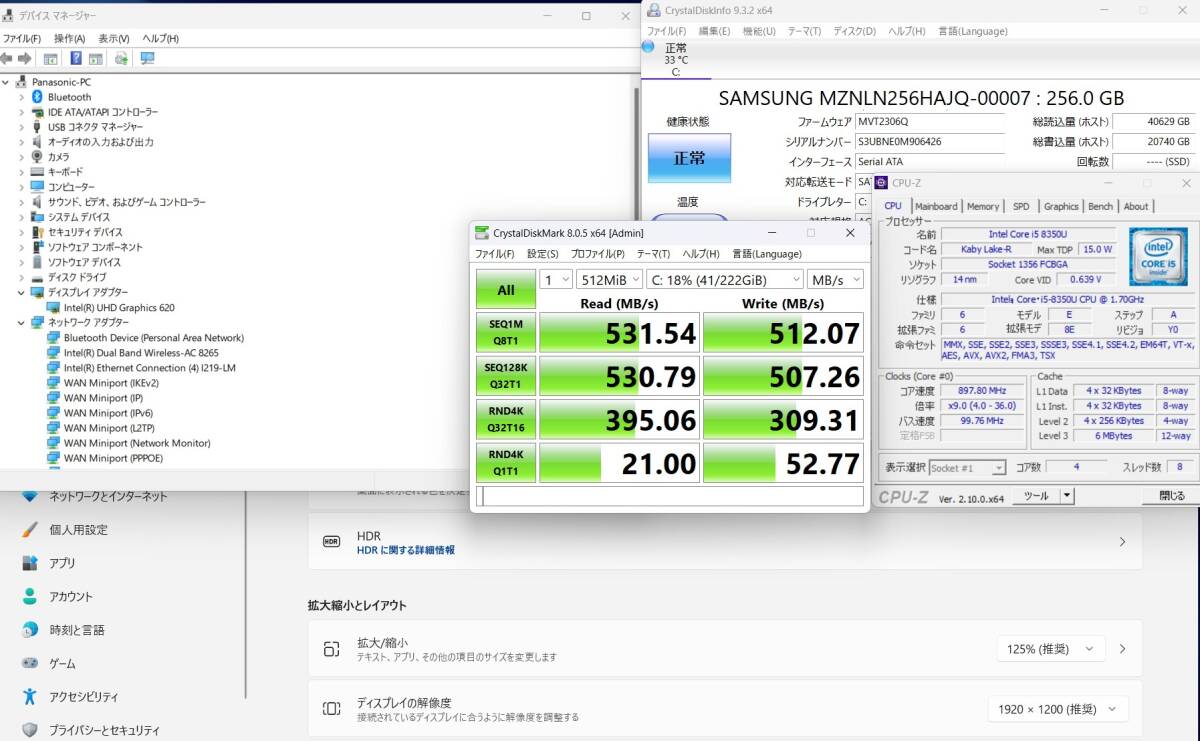Open the 表示(V) menu in Device Manager
1200x741 pixels.
click(x=113, y=36)
